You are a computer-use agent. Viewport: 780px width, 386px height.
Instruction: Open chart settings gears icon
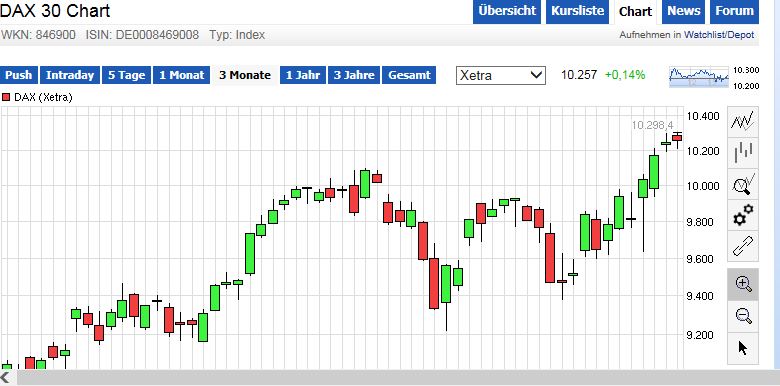coord(743,215)
